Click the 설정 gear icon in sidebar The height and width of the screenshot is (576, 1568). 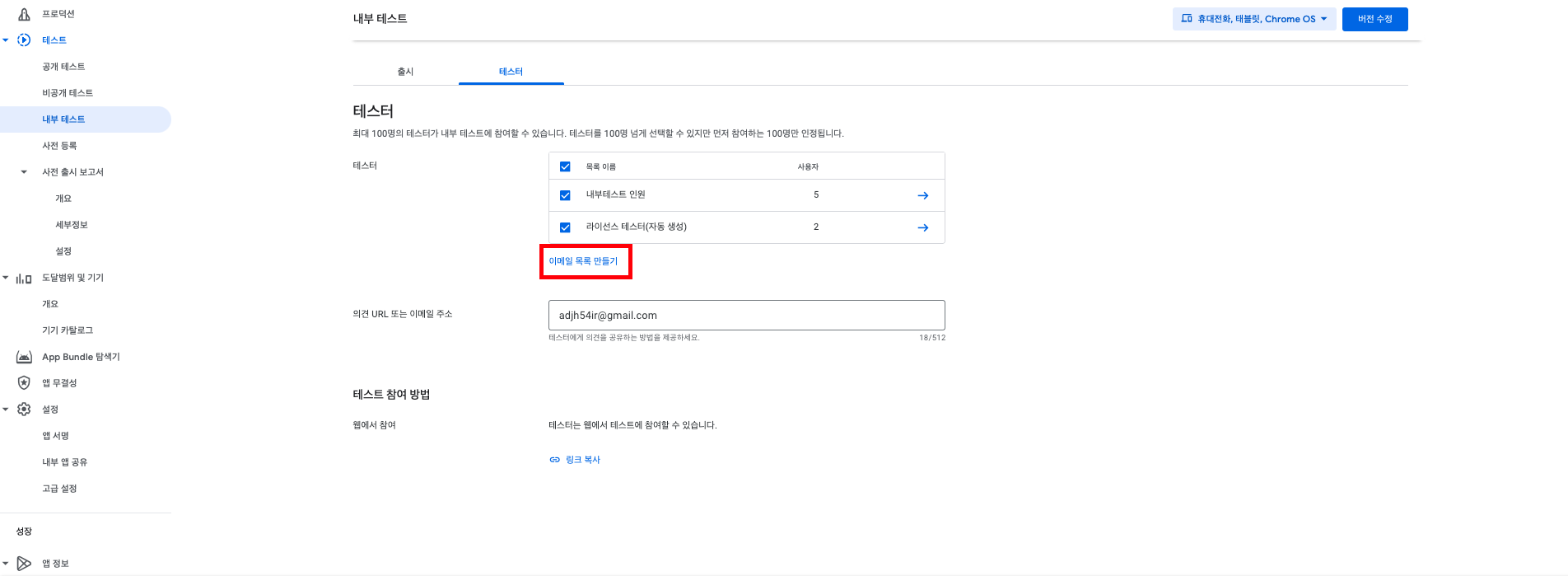point(24,410)
